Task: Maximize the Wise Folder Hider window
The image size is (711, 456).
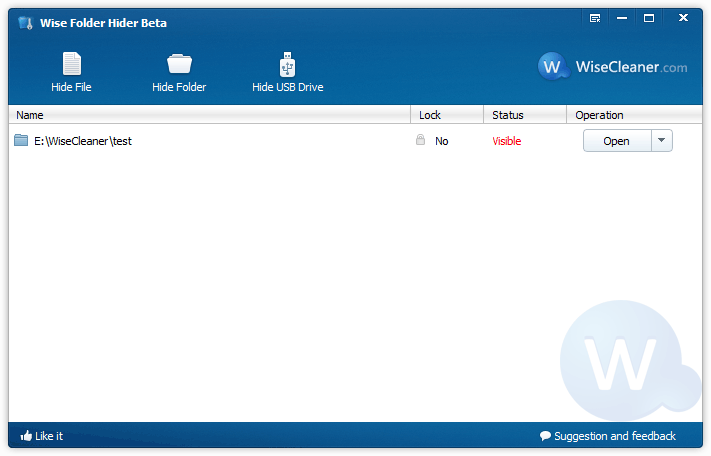Action: point(649,18)
